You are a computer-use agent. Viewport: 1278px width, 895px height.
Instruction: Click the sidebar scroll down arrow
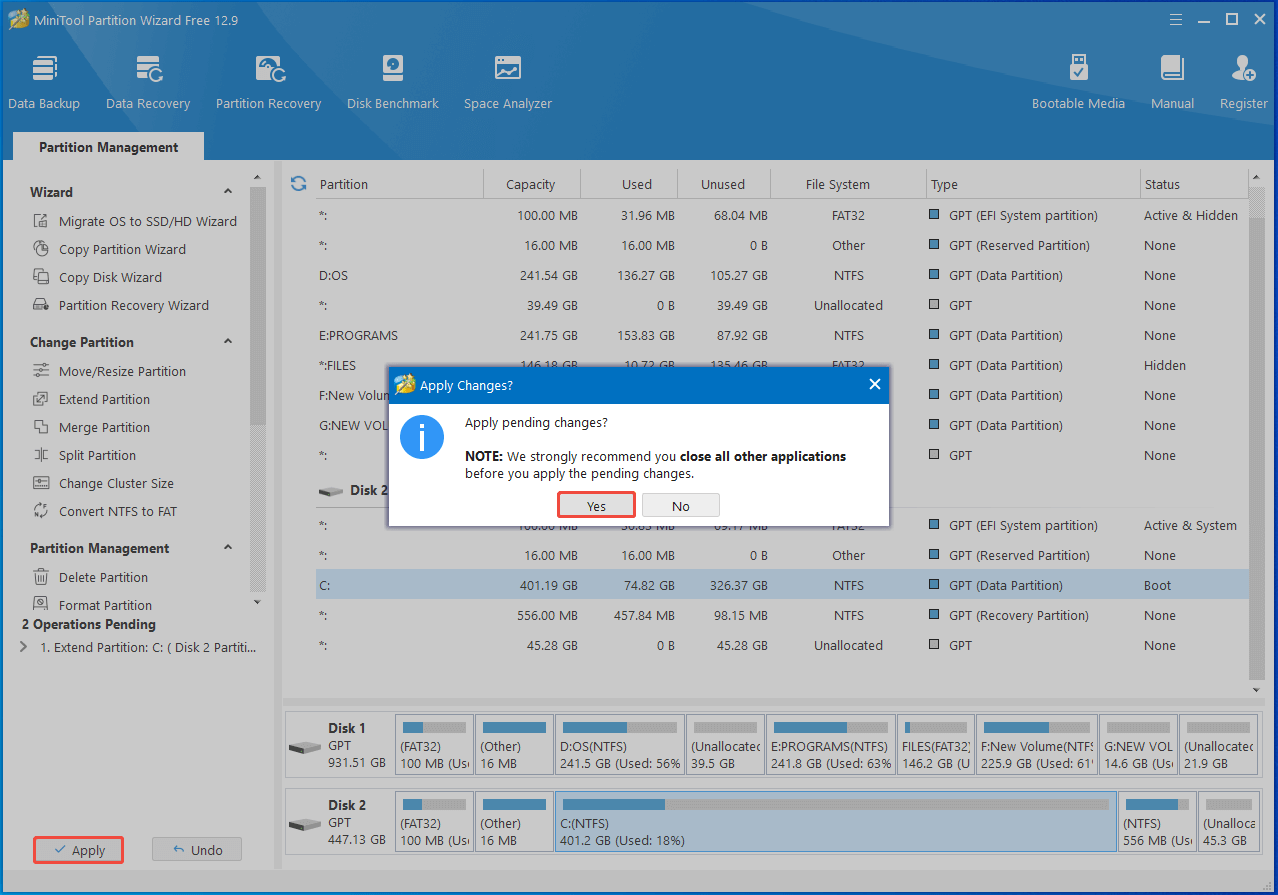tap(257, 602)
